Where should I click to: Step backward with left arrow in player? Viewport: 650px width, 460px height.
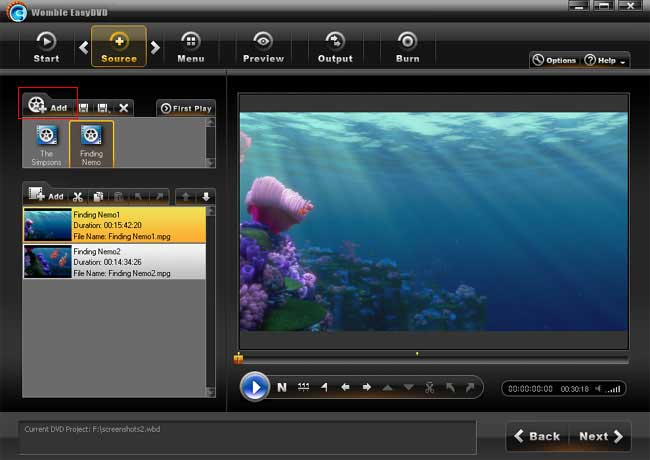(x=345, y=387)
